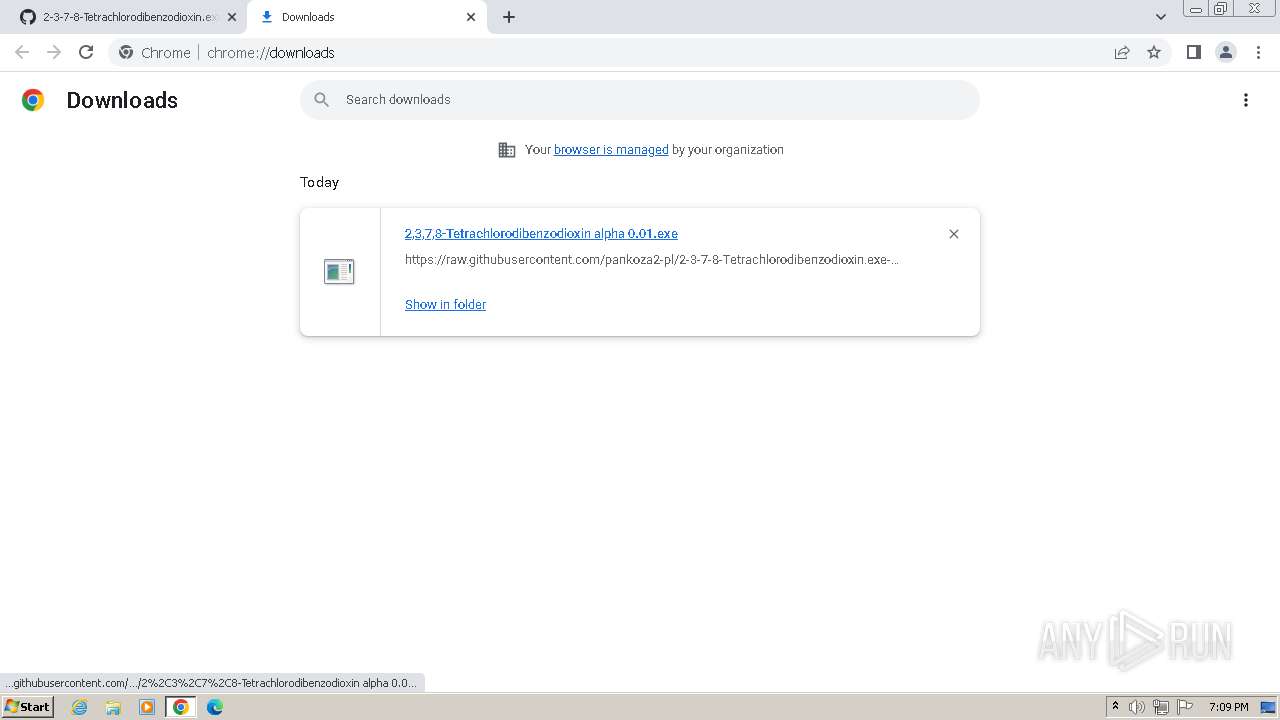Close the GitHub tab
Viewport: 1280px width, 720px height.
click(x=232, y=17)
